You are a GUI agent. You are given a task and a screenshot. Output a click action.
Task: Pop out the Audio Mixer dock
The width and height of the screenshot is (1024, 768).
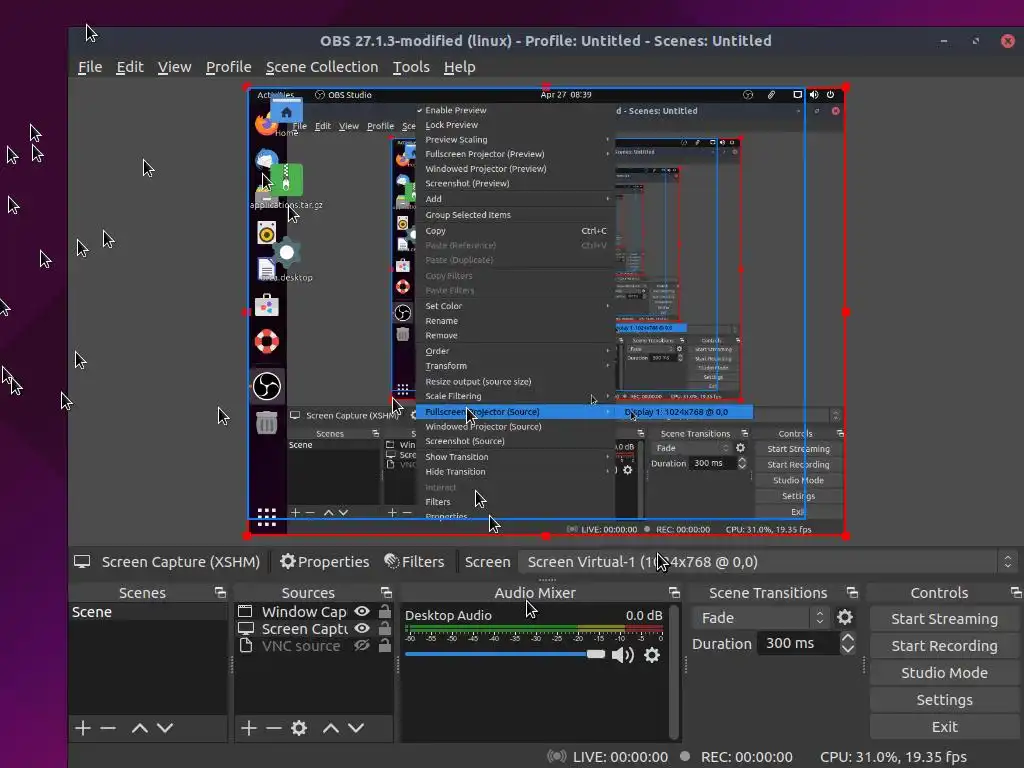tap(675, 592)
